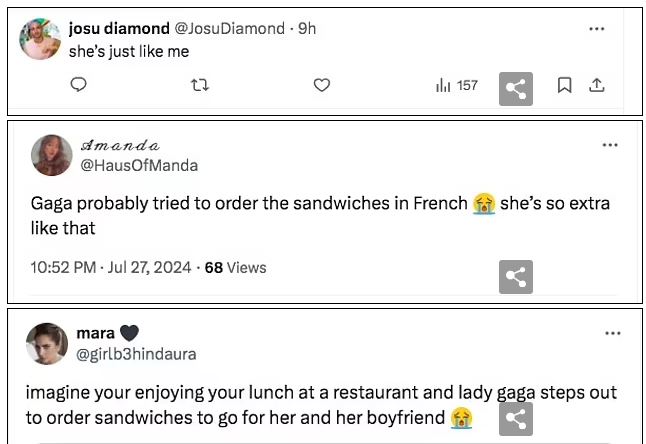The image size is (646, 444).
Task: Click mara's profile avatar
Action: (x=47, y=343)
